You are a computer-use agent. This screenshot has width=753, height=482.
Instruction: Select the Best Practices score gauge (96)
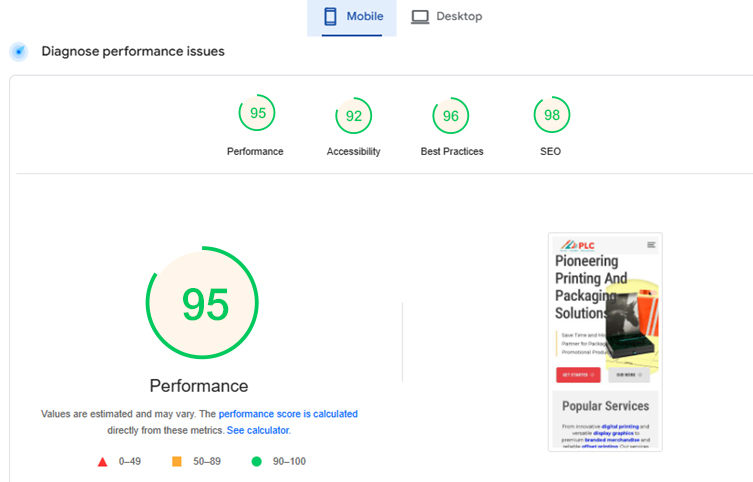(450, 116)
